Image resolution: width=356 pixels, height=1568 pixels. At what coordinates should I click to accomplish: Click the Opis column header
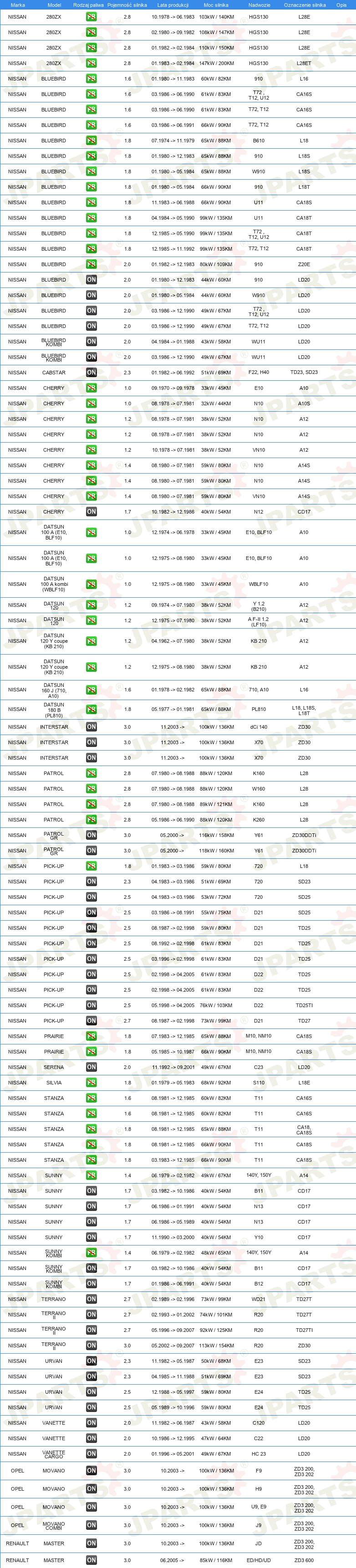(x=341, y=5)
